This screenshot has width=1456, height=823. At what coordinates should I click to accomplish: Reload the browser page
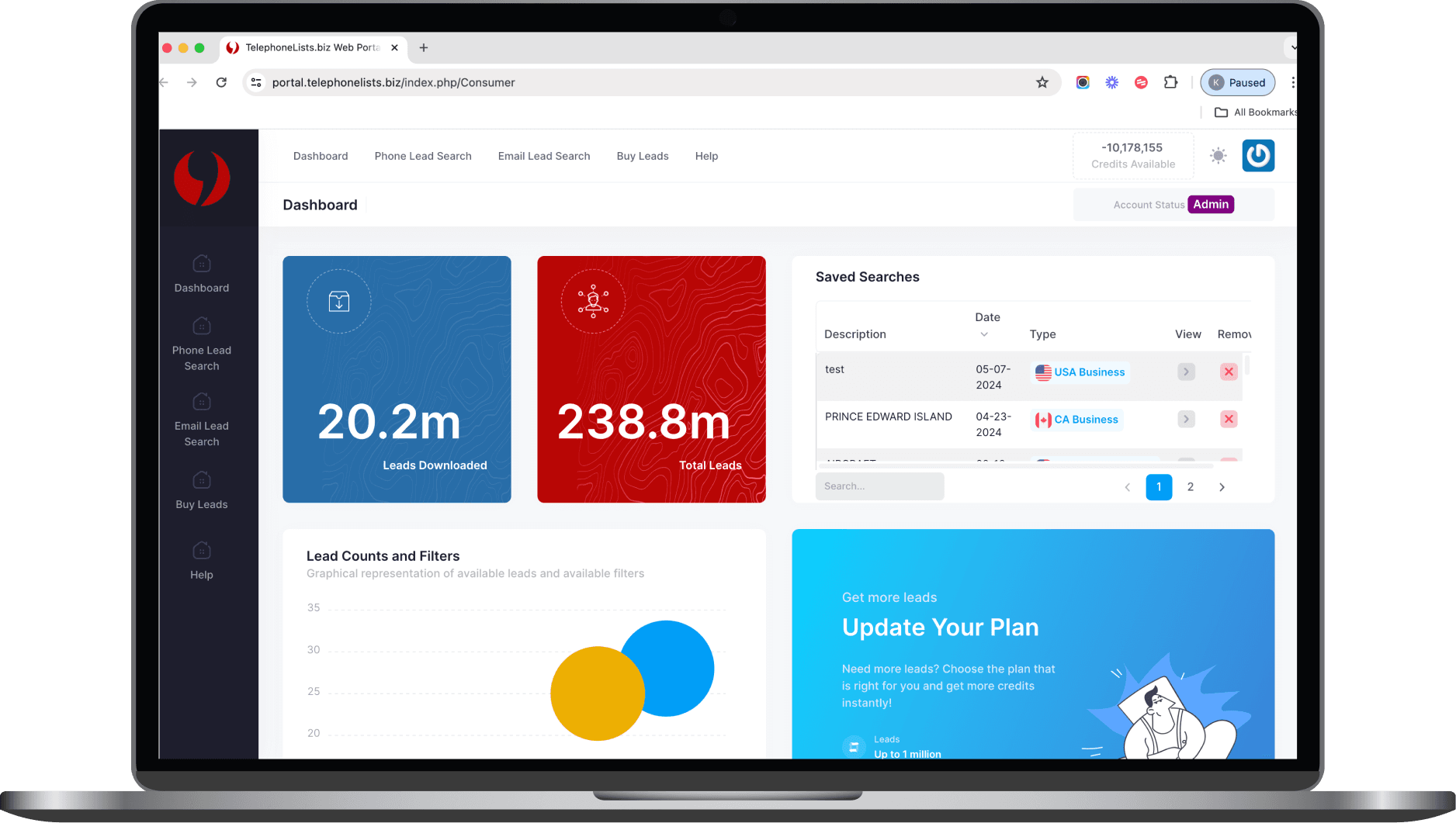pos(221,82)
